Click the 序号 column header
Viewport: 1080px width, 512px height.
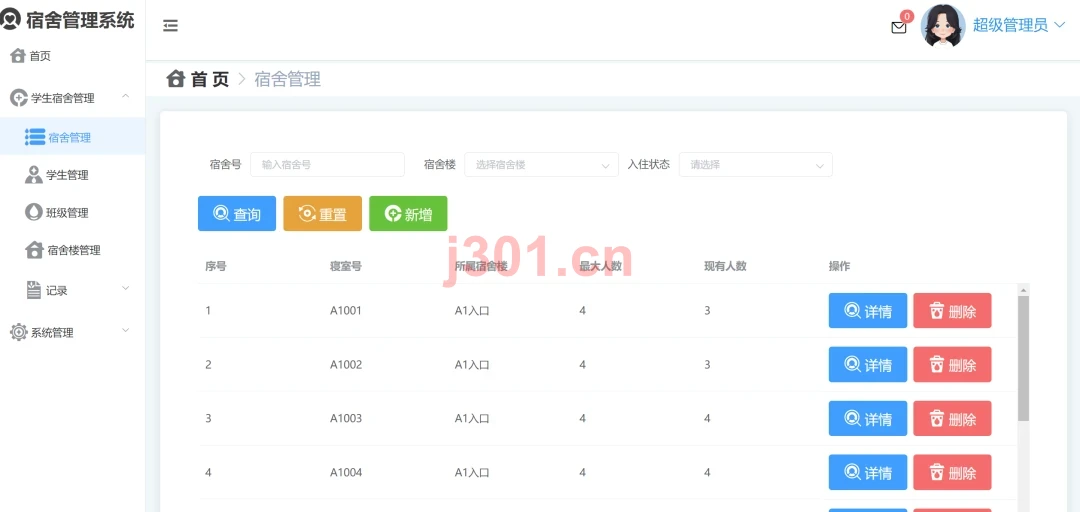(x=216, y=266)
